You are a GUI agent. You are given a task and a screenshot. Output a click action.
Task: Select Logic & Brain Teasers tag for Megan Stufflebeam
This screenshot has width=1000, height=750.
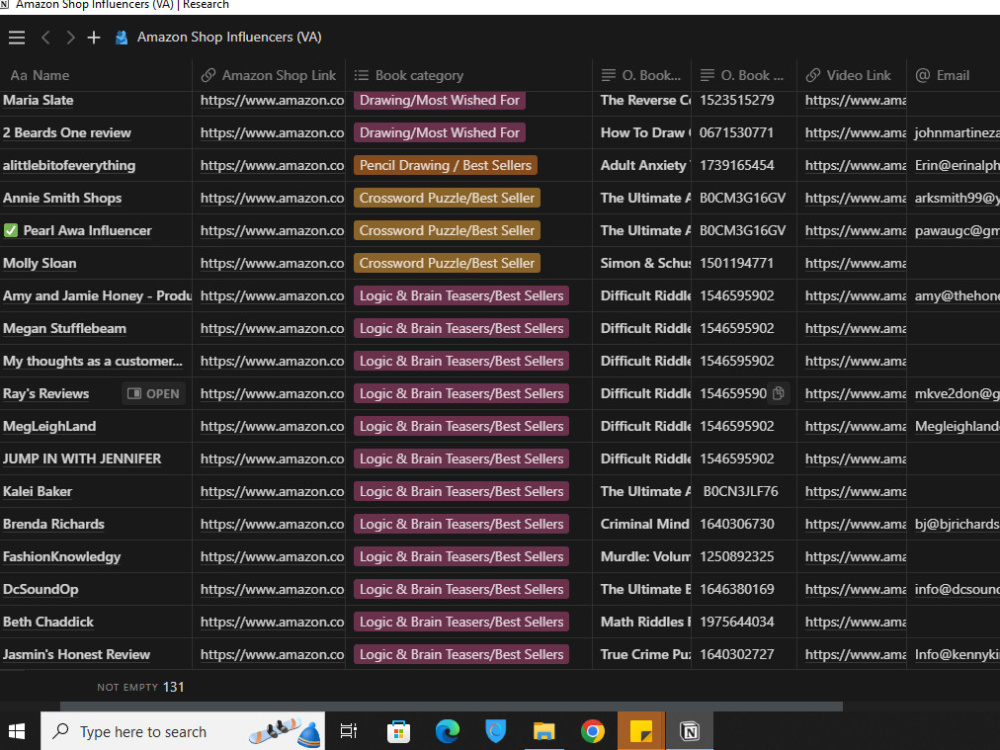pos(461,328)
